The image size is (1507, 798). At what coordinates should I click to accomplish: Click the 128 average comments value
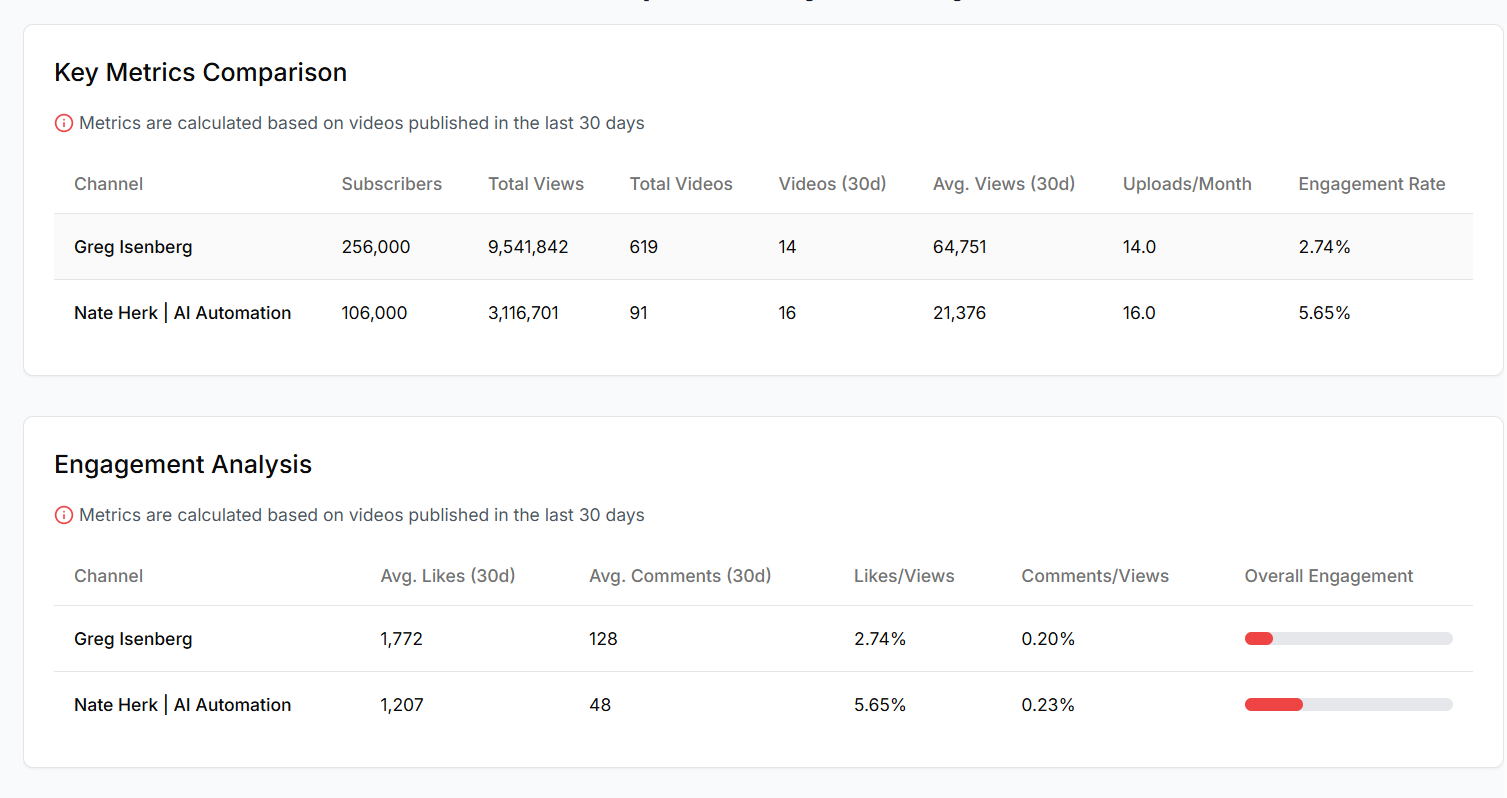(x=603, y=639)
